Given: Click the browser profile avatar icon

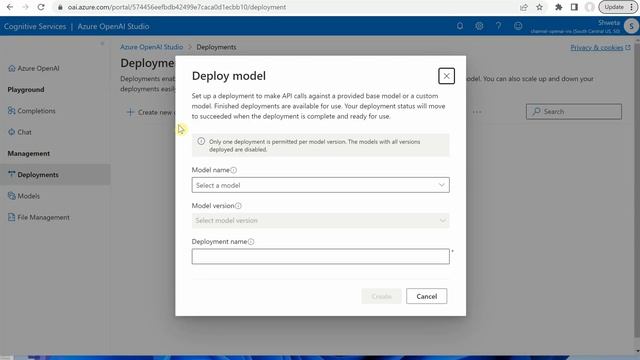Looking at the screenshot, I should click(x=589, y=7).
